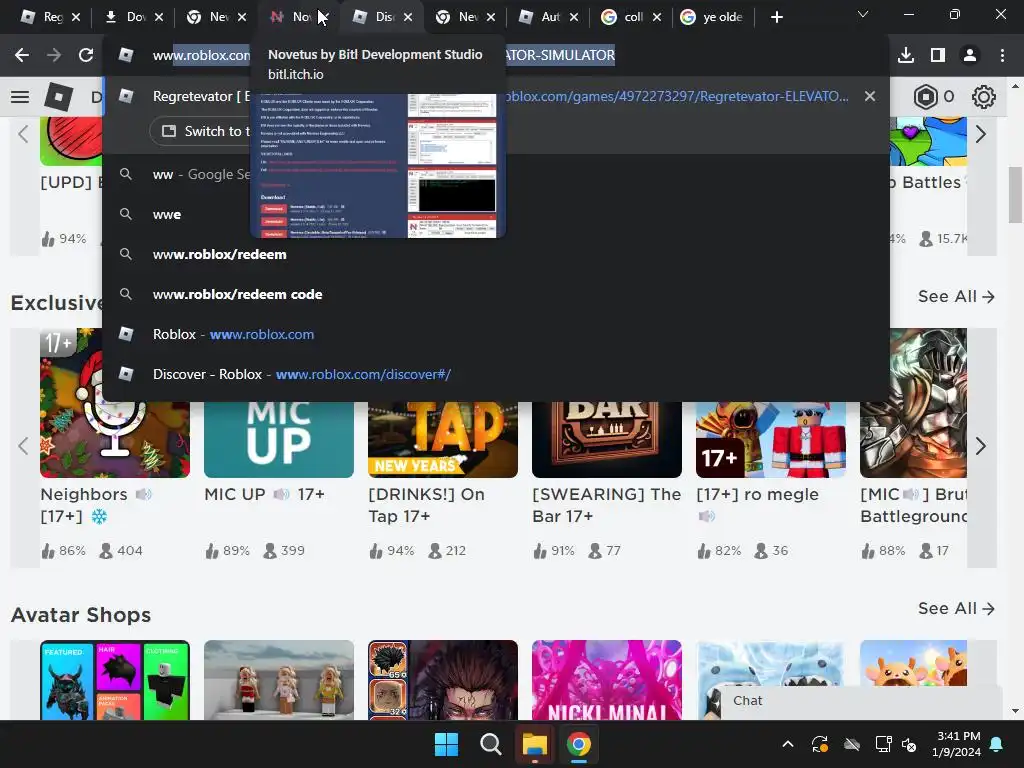1024x768 pixels.
Task: Open the Windows notification bell
Action: pyautogui.click(x=997, y=744)
